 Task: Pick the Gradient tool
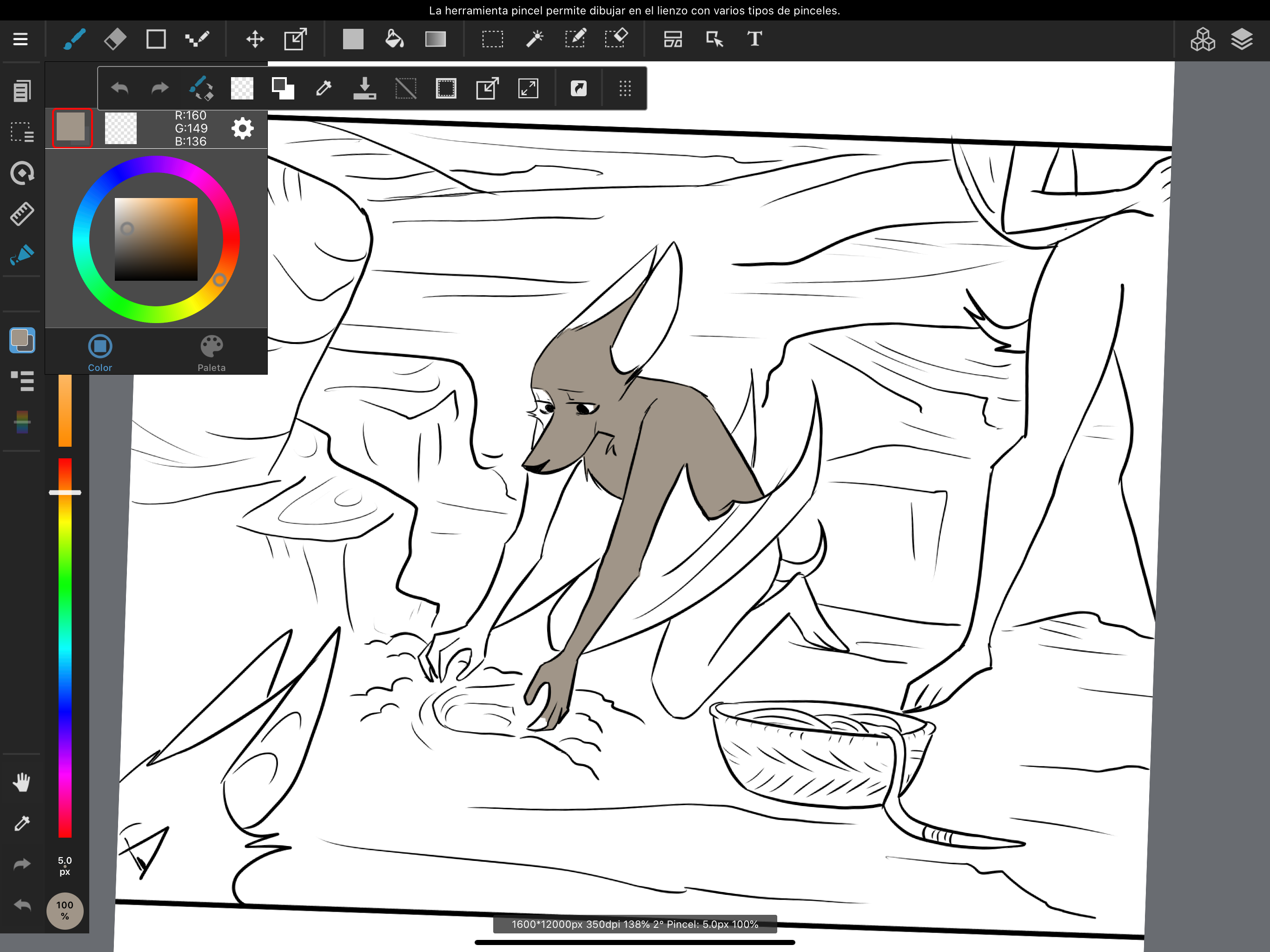tap(435, 39)
